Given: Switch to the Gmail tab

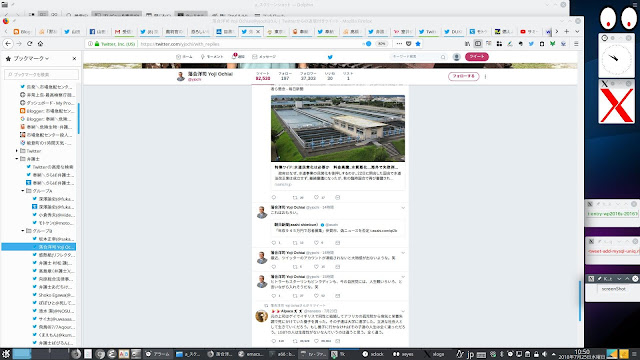Looking at the screenshot, I should 123,31.
